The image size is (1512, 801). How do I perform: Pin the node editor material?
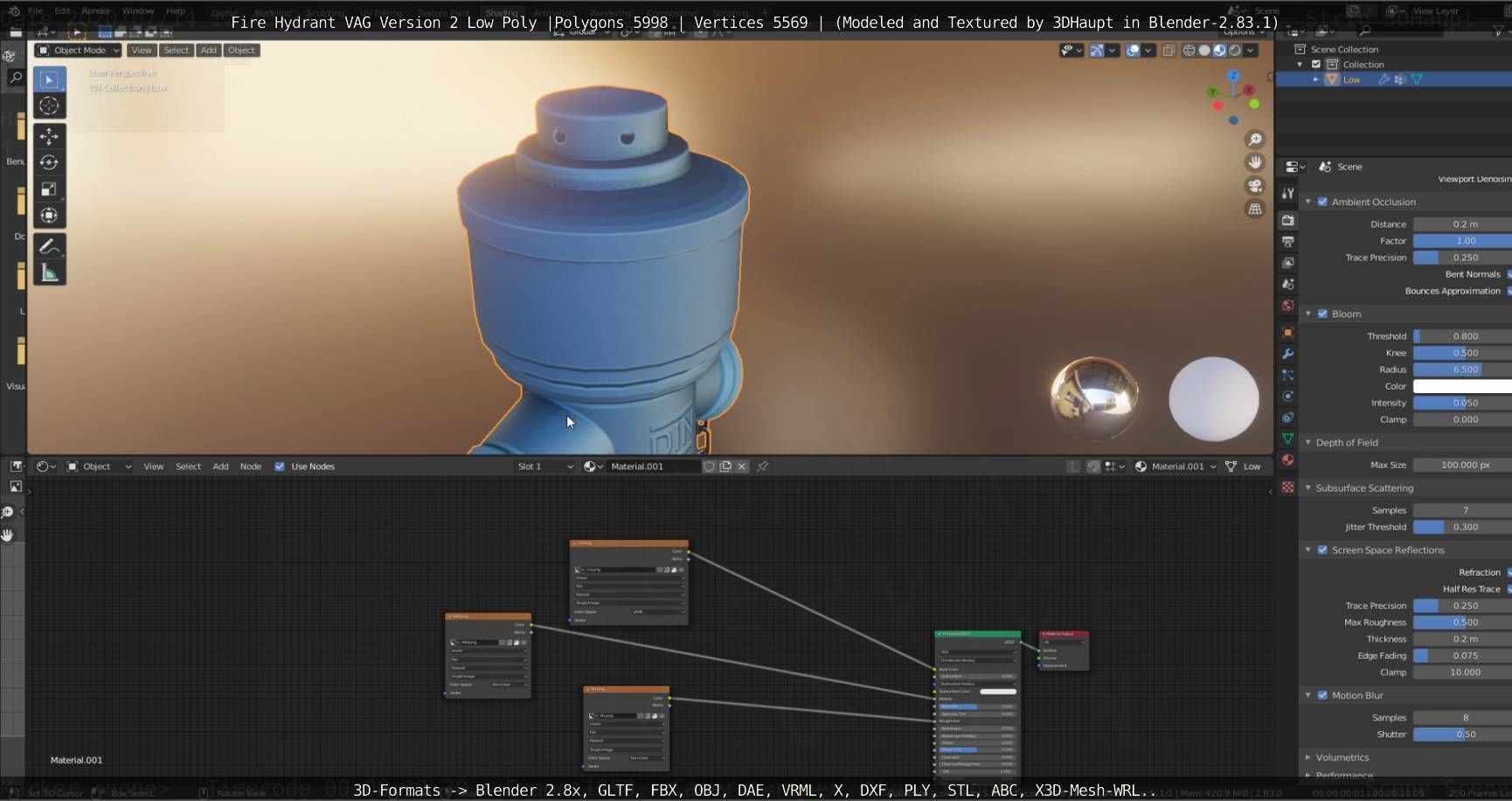pyautogui.click(x=762, y=466)
